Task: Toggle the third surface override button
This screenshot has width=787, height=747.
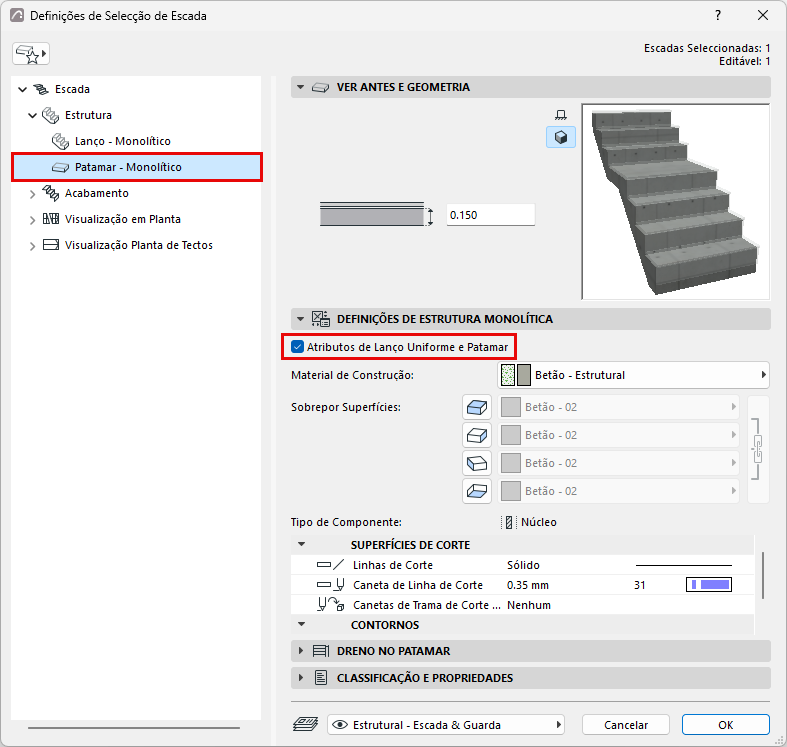Action: [x=476, y=463]
